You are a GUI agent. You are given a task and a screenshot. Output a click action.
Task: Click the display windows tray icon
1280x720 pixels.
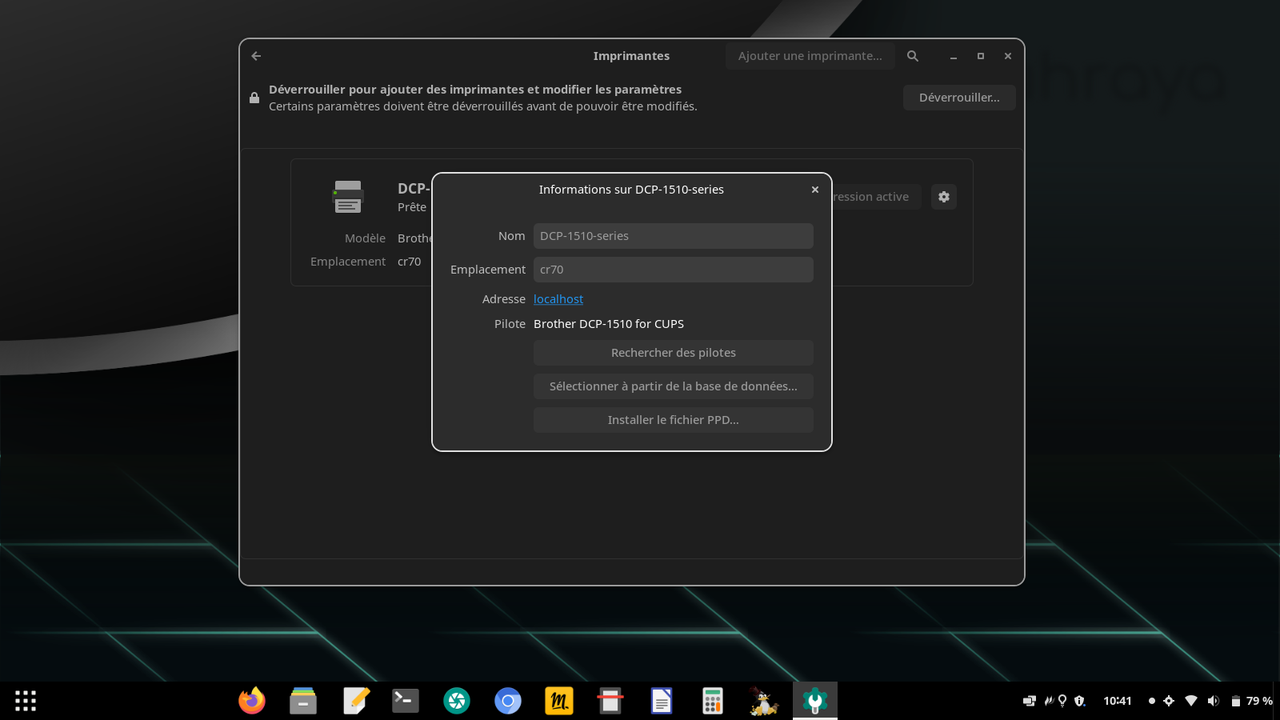pyautogui.click(x=1029, y=701)
